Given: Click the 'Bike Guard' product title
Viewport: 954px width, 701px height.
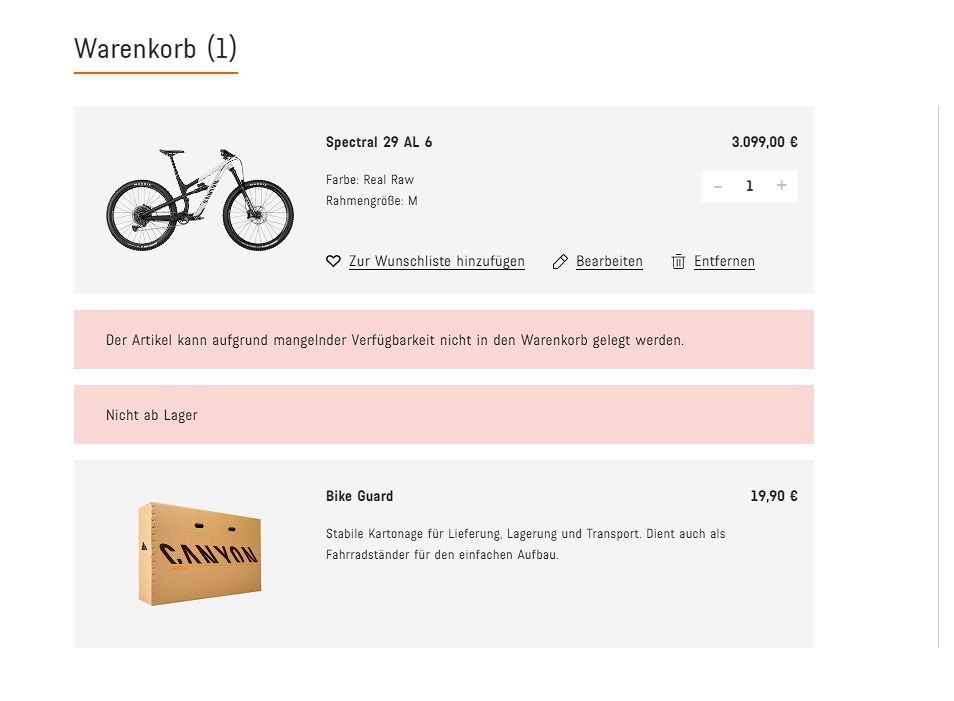Looking at the screenshot, I should click(x=359, y=496).
